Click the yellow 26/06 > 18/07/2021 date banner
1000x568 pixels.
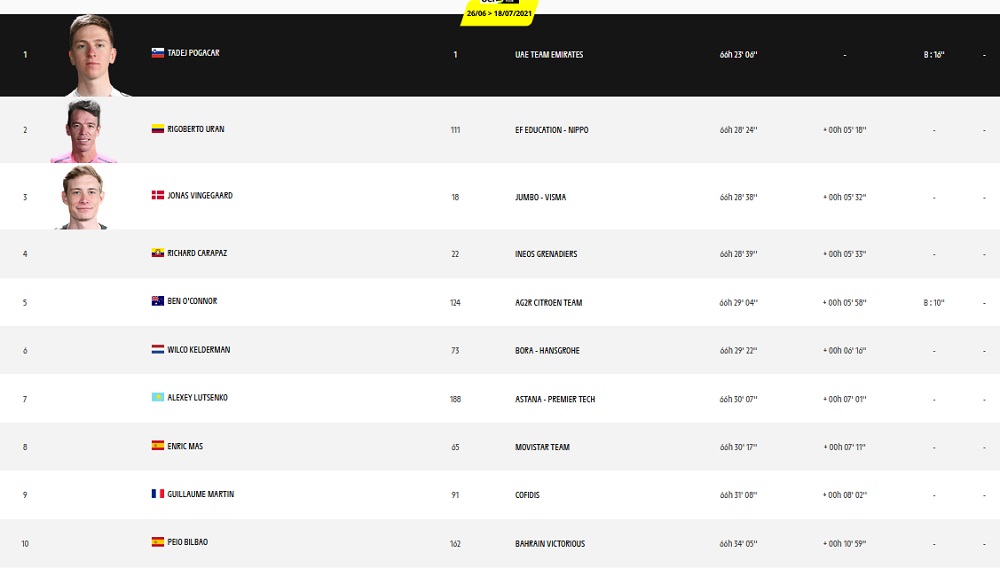click(x=499, y=14)
